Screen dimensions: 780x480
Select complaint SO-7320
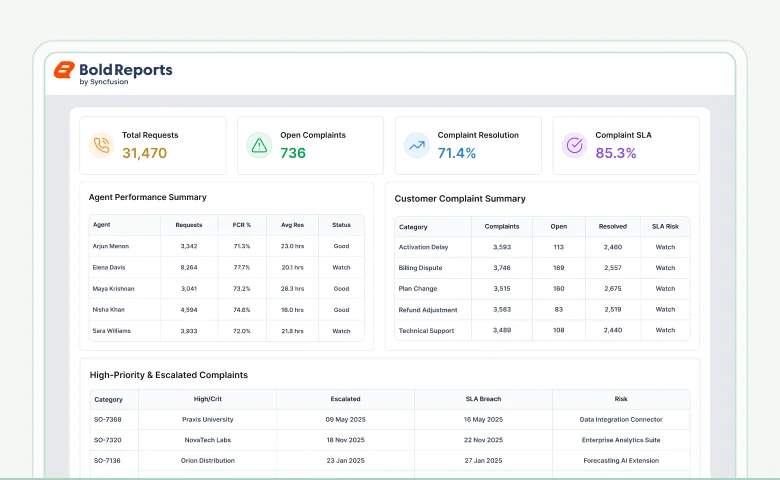click(x=107, y=440)
